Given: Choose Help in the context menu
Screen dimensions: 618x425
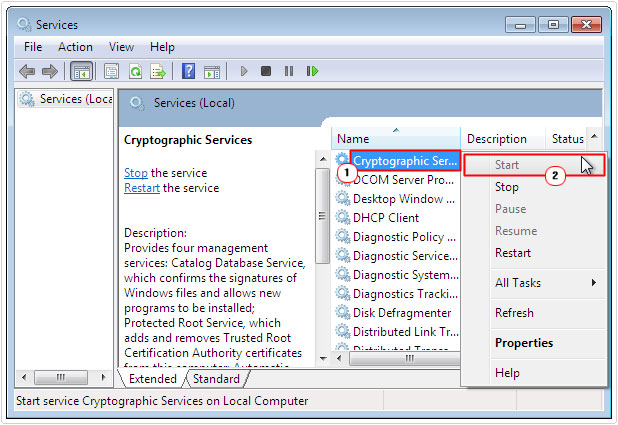Looking at the screenshot, I should [534, 373].
